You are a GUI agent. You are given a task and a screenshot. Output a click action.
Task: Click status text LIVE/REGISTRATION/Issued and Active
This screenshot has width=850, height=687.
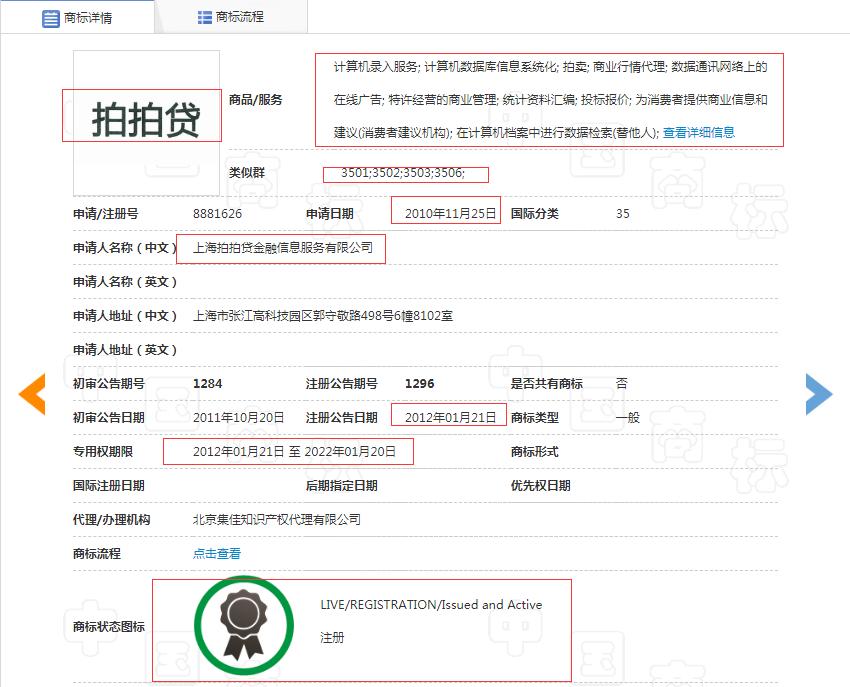pyautogui.click(x=432, y=605)
